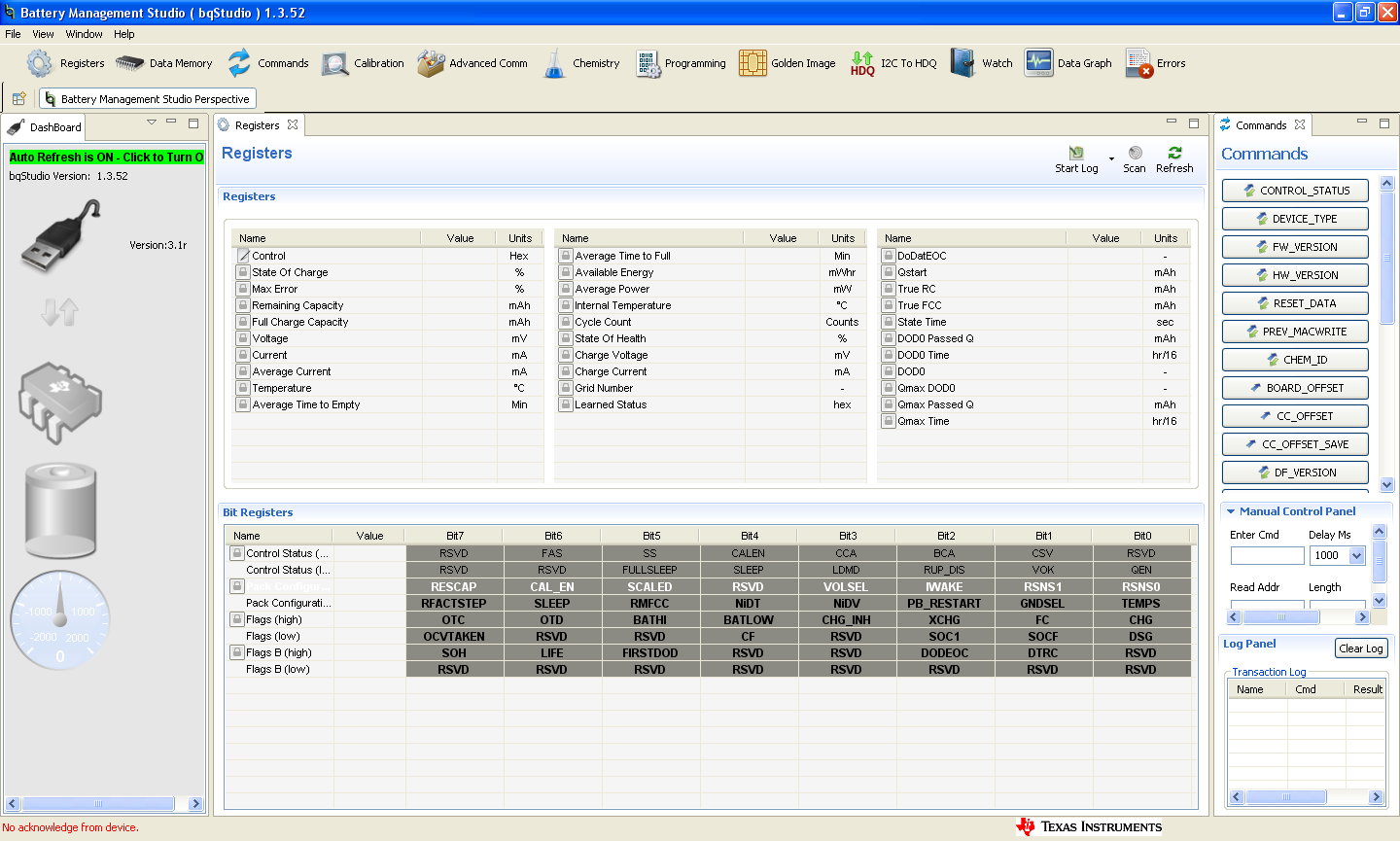Viewport: 1400px width, 841px height.
Task: Select the DashBoard tab
Action: tap(44, 126)
